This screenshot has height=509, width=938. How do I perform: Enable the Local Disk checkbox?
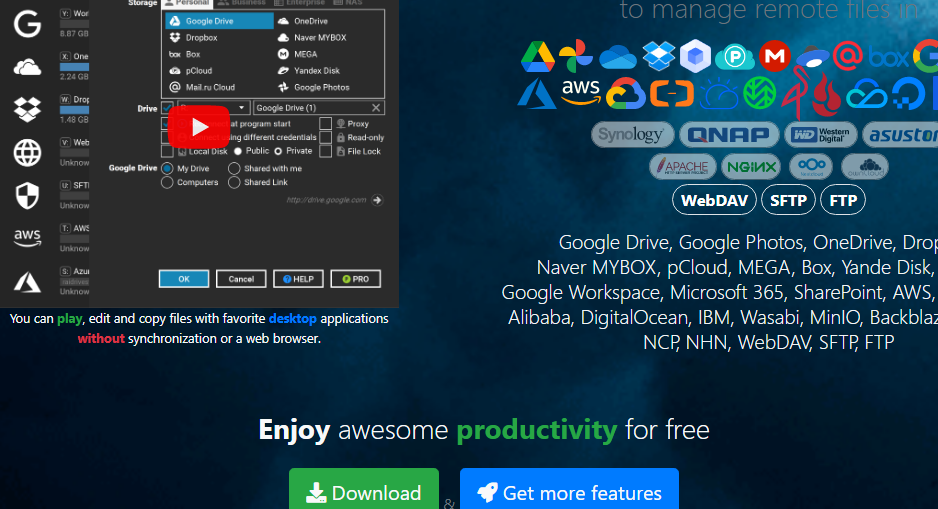167,151
